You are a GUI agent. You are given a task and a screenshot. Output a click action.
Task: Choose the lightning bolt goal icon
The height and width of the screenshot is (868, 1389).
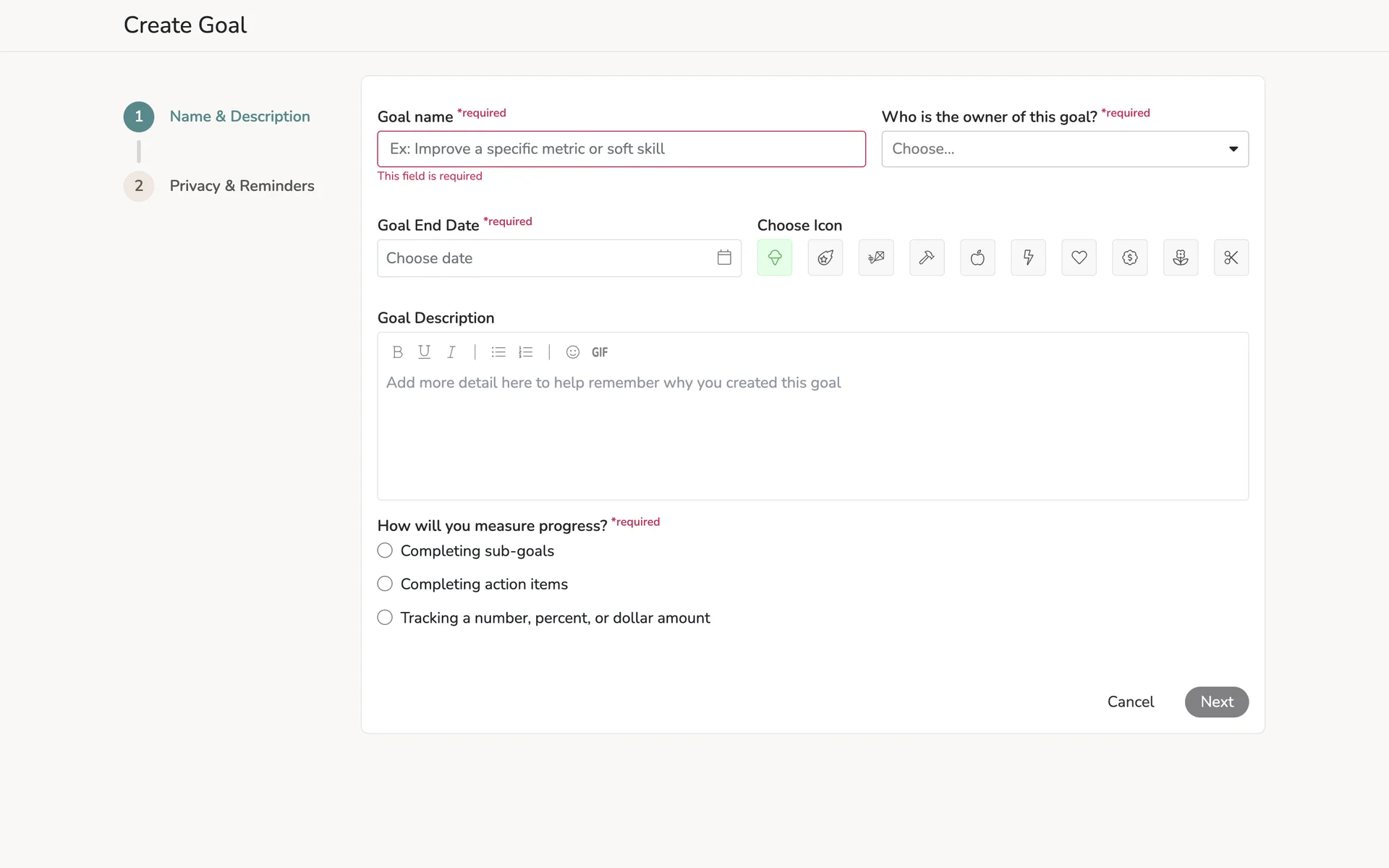pos(1028,258)
